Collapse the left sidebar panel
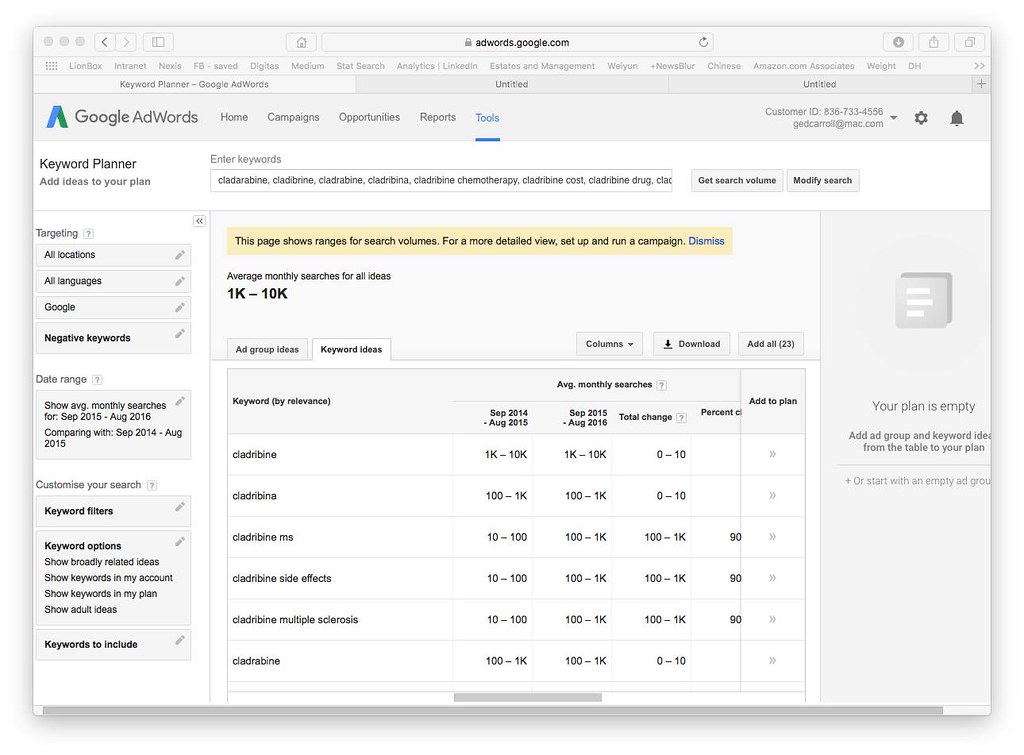 pos(199,221)
